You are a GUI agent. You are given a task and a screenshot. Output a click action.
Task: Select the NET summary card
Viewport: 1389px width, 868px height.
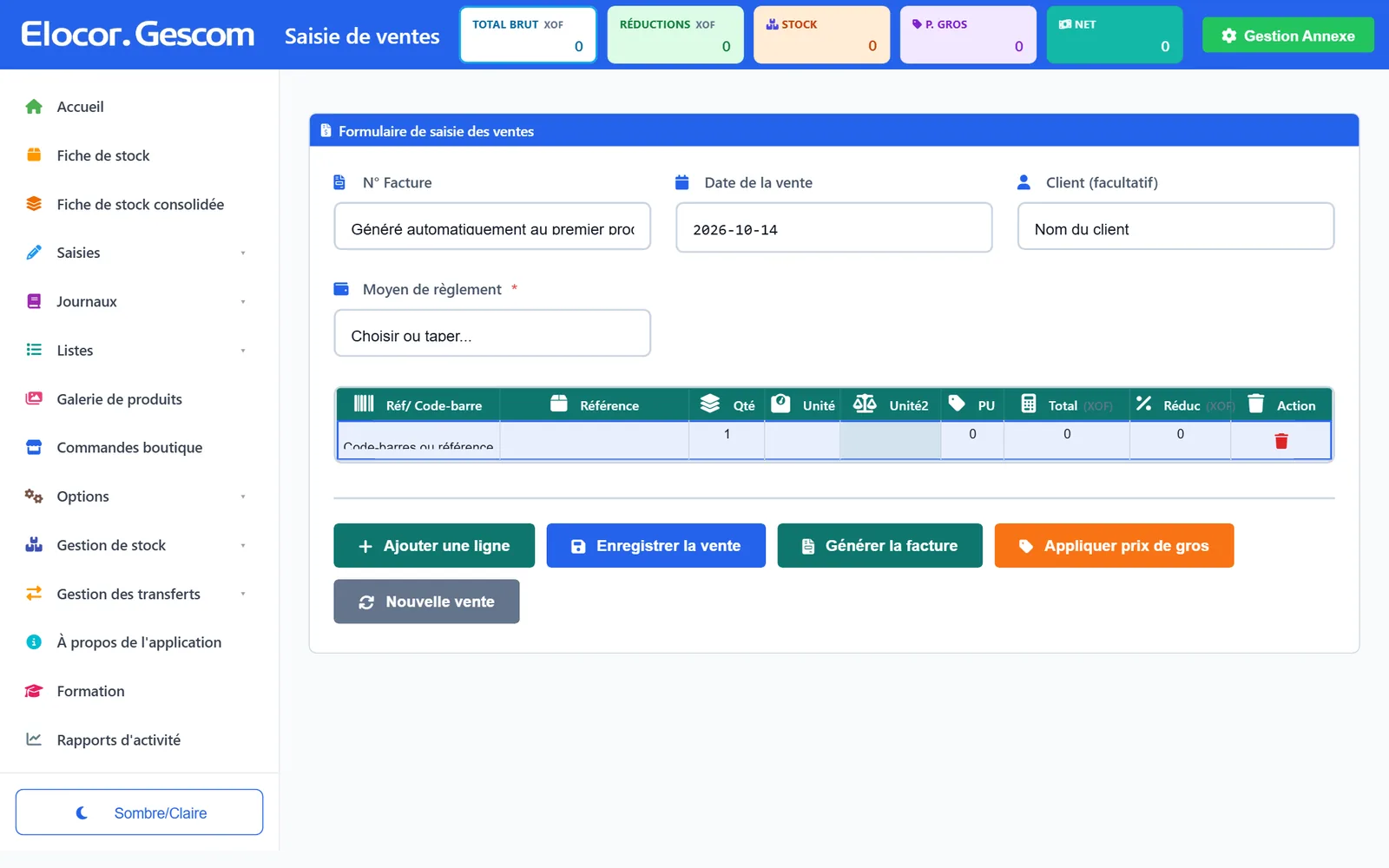click(x=1115, y=35)
